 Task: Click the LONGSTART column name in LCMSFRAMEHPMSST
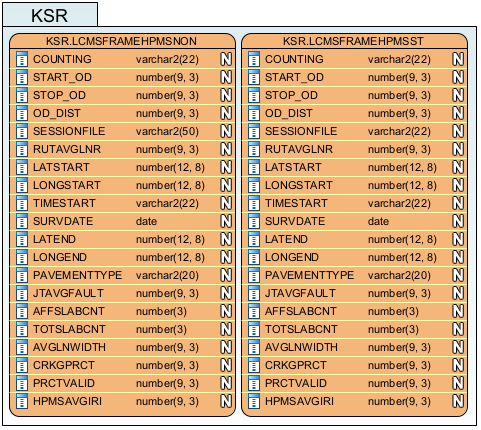point(299,185)
